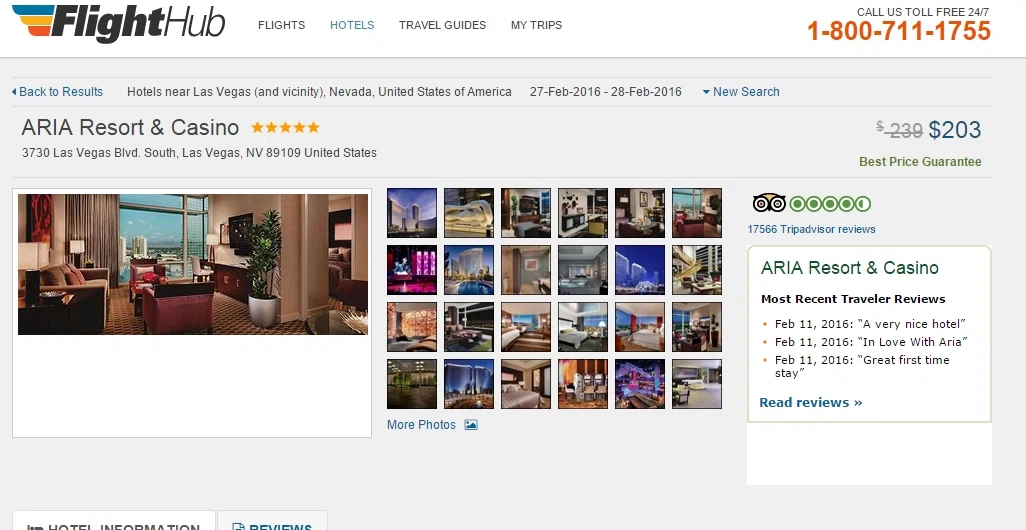This screenshot has height=530, width=1026.
Task: Click the crossed-out $239 price
Action: 900,130
